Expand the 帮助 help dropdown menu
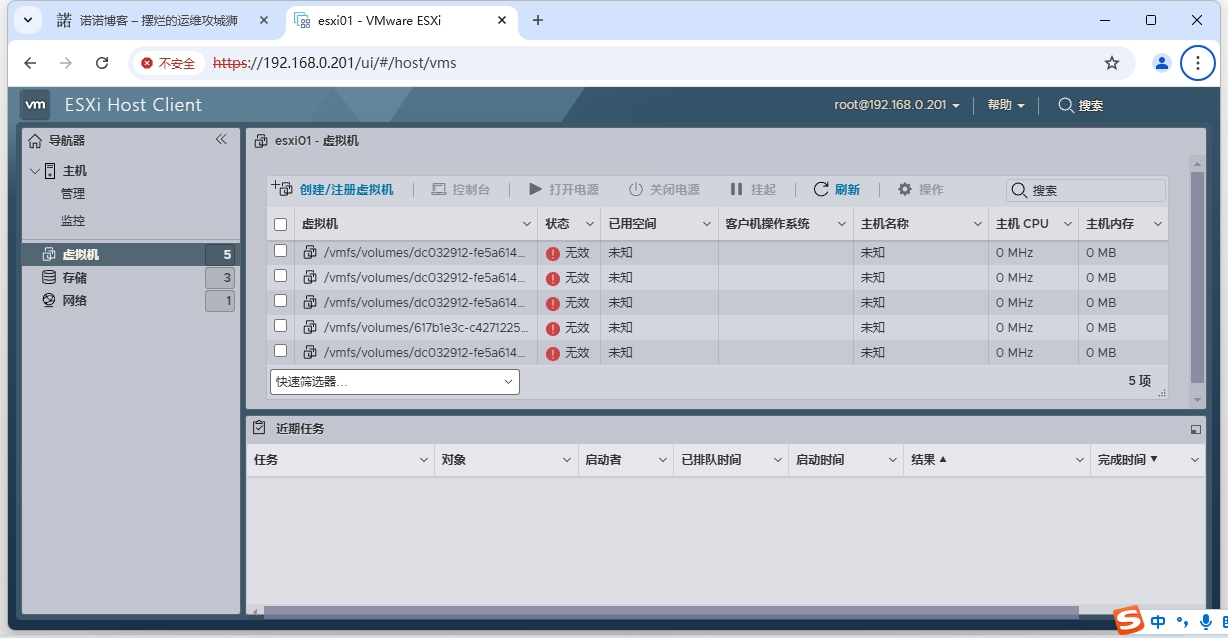Screen dimensions: 1228x638 tap(1005, 105)
